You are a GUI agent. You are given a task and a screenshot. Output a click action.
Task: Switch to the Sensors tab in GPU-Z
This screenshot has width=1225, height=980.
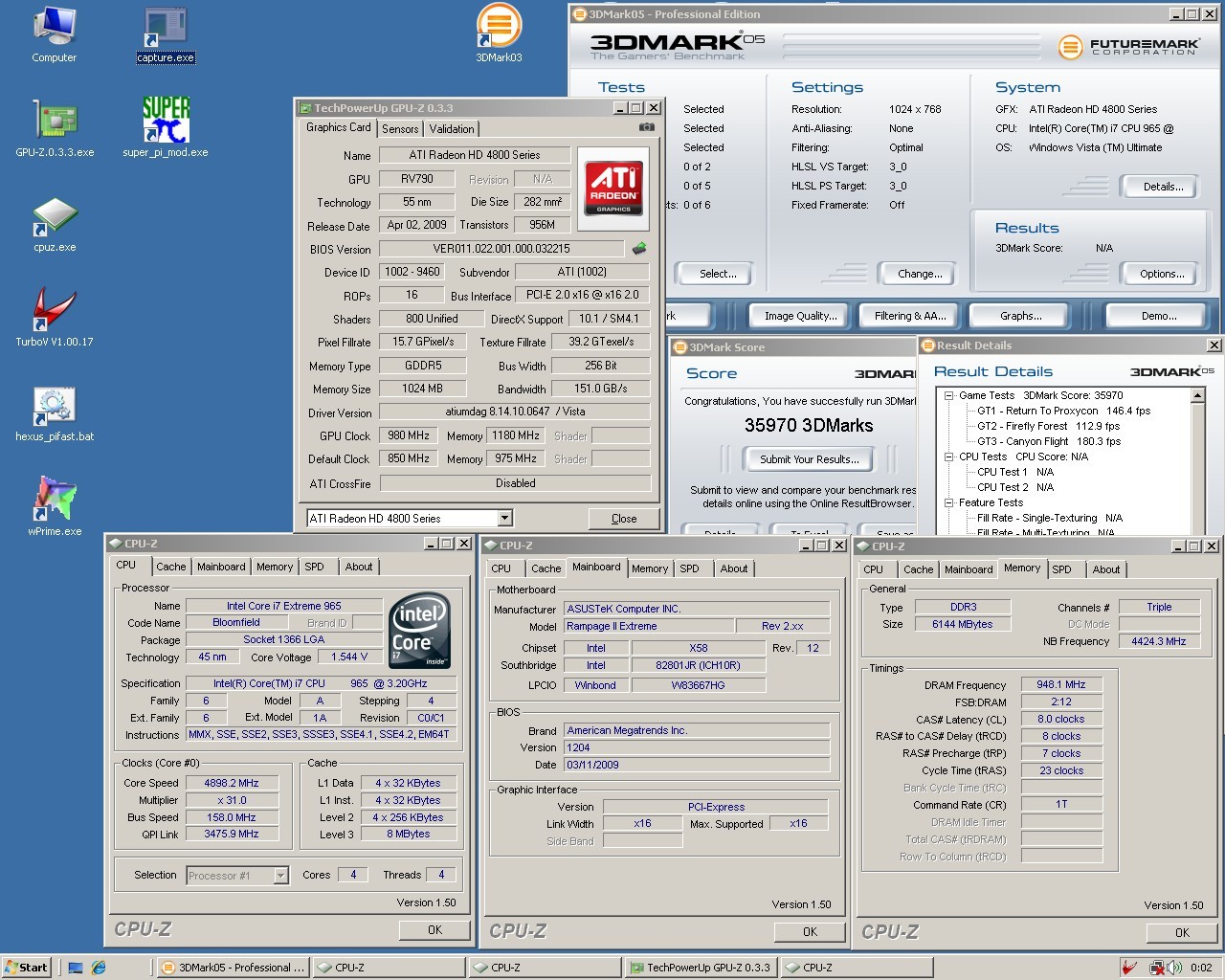[x=400, y=129]
